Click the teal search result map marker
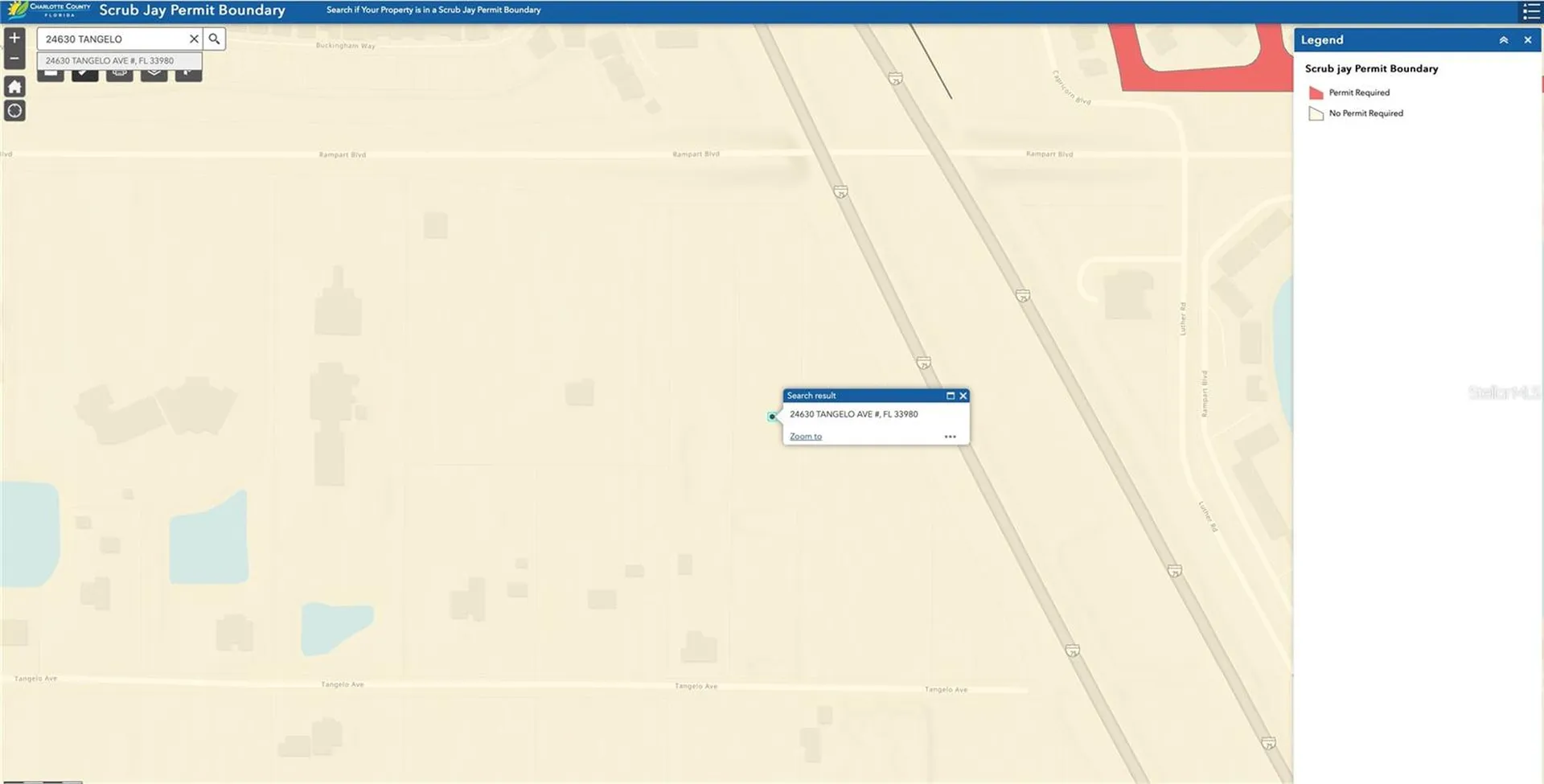The width and height of the screenshot is (1544, 784). 772,417
